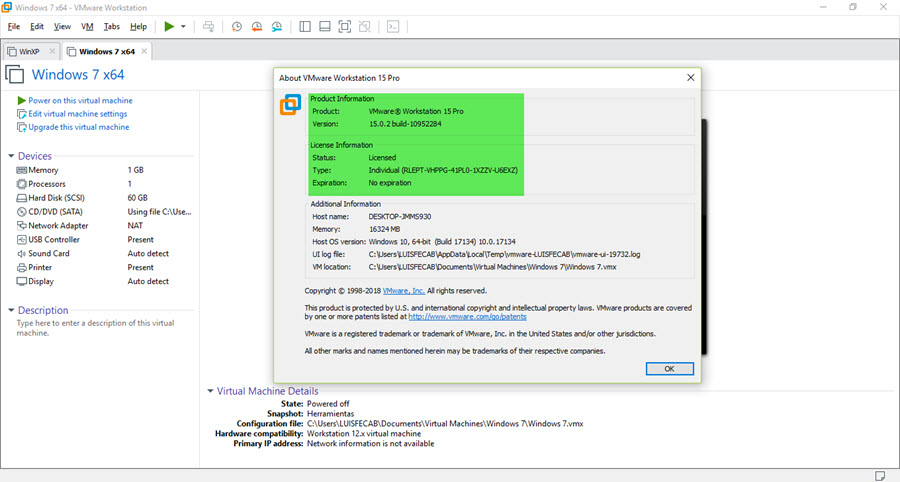Close the Windows 7 x64 tab
900x482 pixels.
pyautogui.click(x=144, y=51)
